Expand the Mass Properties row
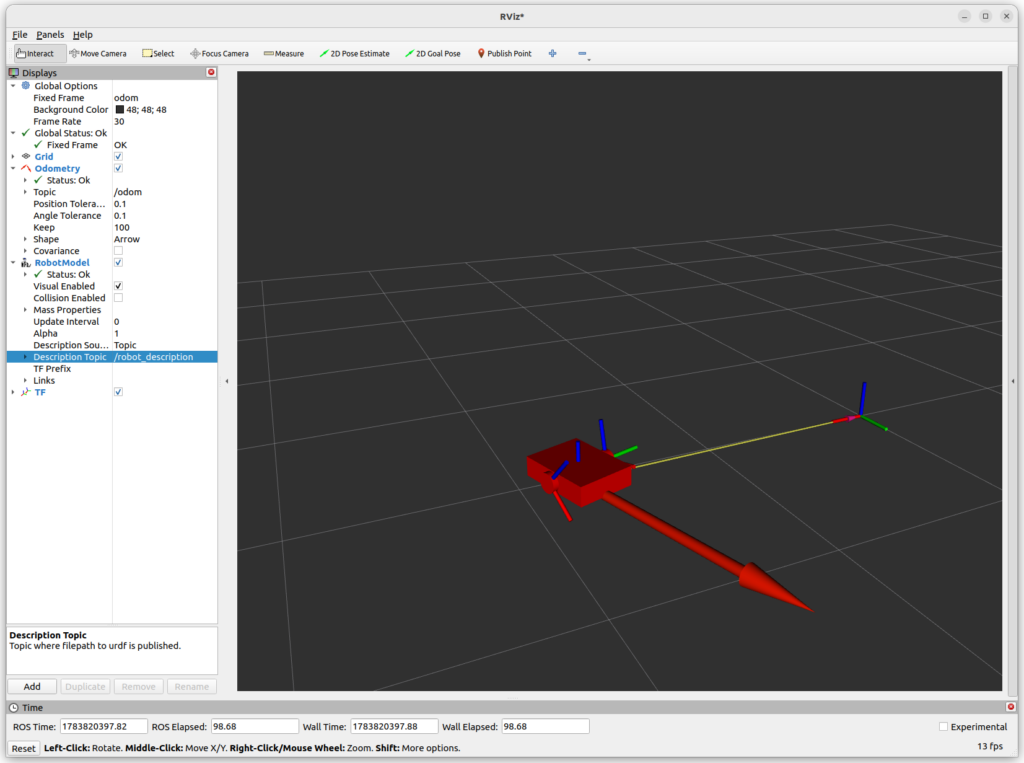 tap(25, 310)
